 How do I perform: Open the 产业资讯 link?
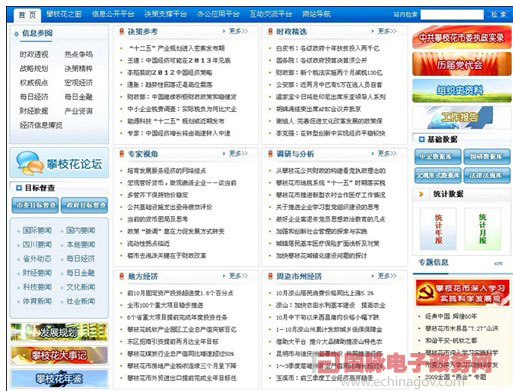[x=78, y=111]
